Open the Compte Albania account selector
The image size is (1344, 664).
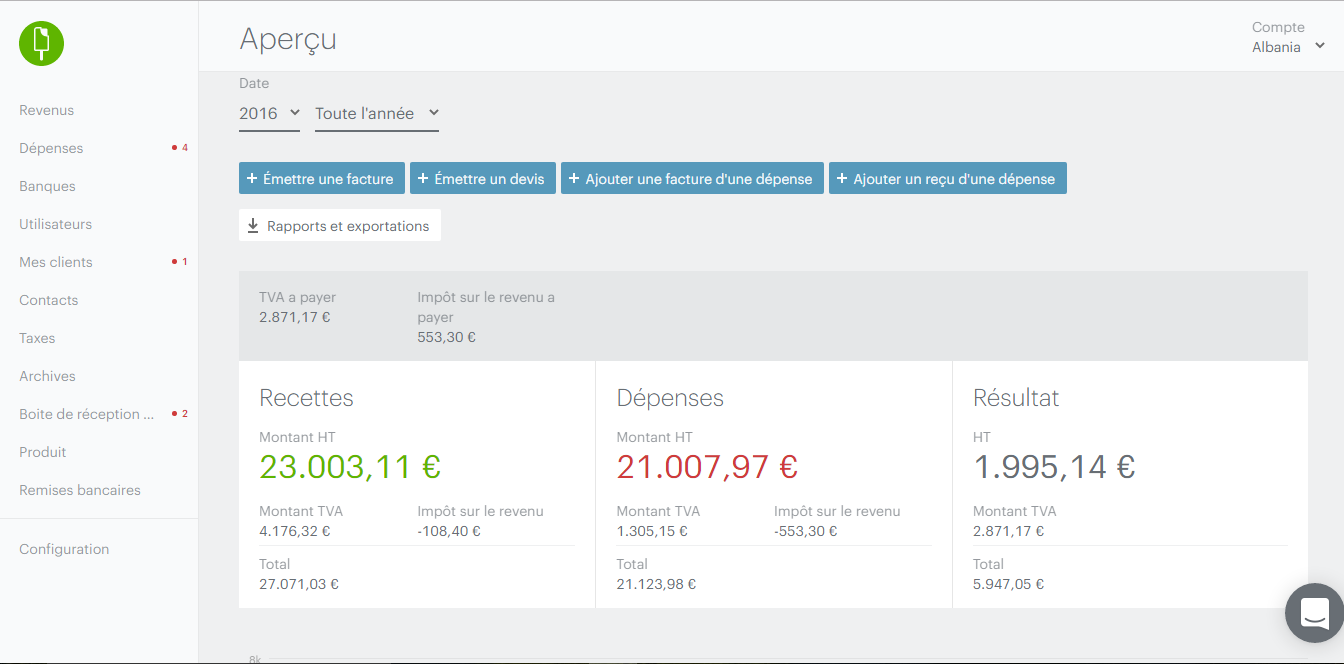click(x=1288, y=46)
